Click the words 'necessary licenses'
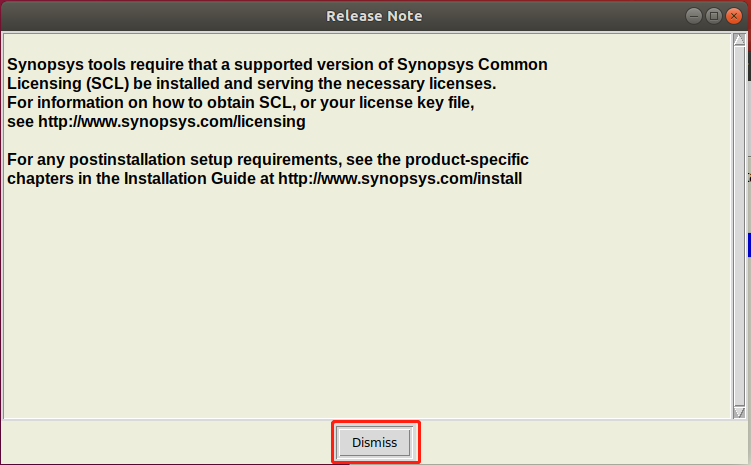The height and width of the screenshot is (465, 751). click(x=419, y=84)
